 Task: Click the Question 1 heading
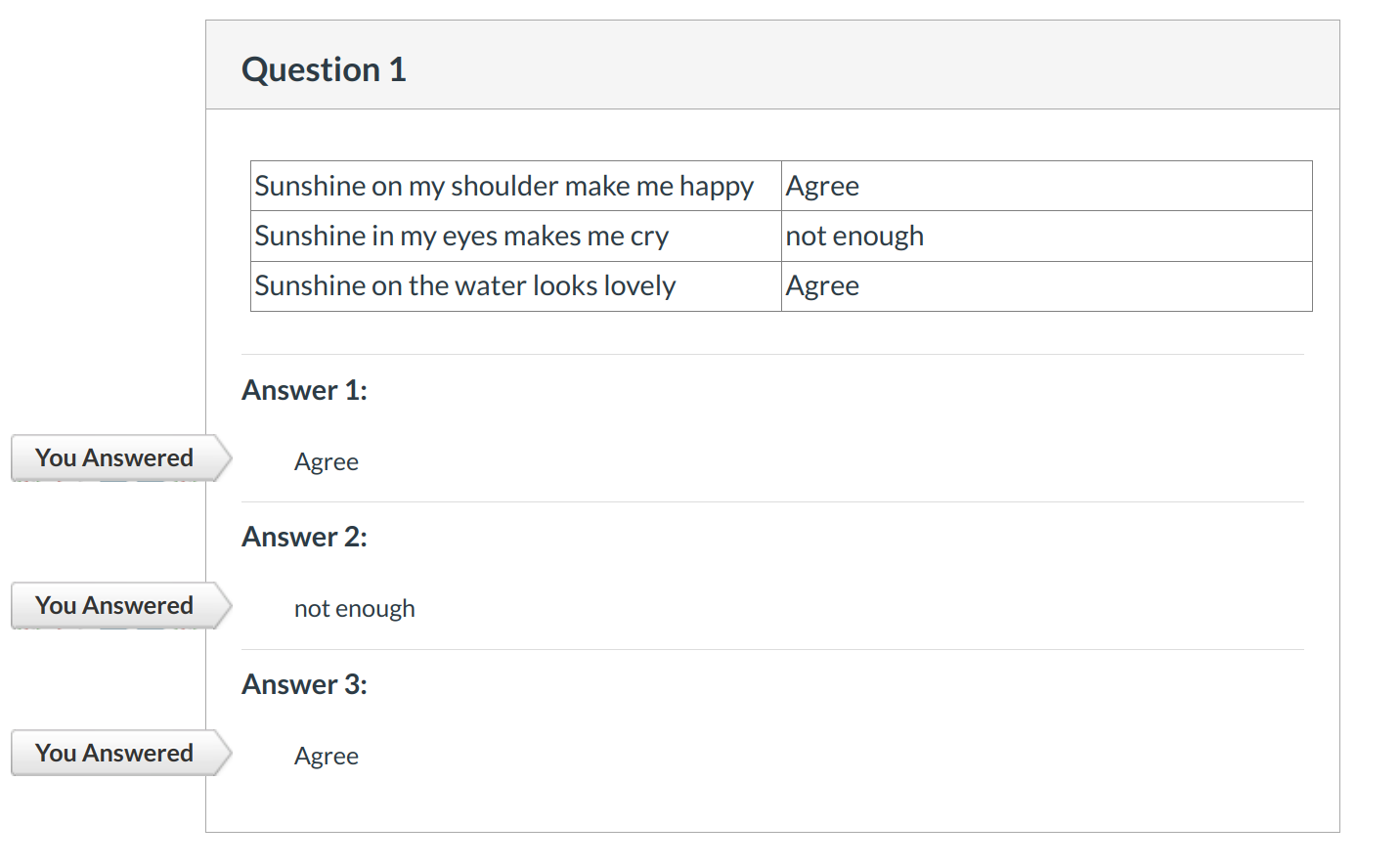324,70
